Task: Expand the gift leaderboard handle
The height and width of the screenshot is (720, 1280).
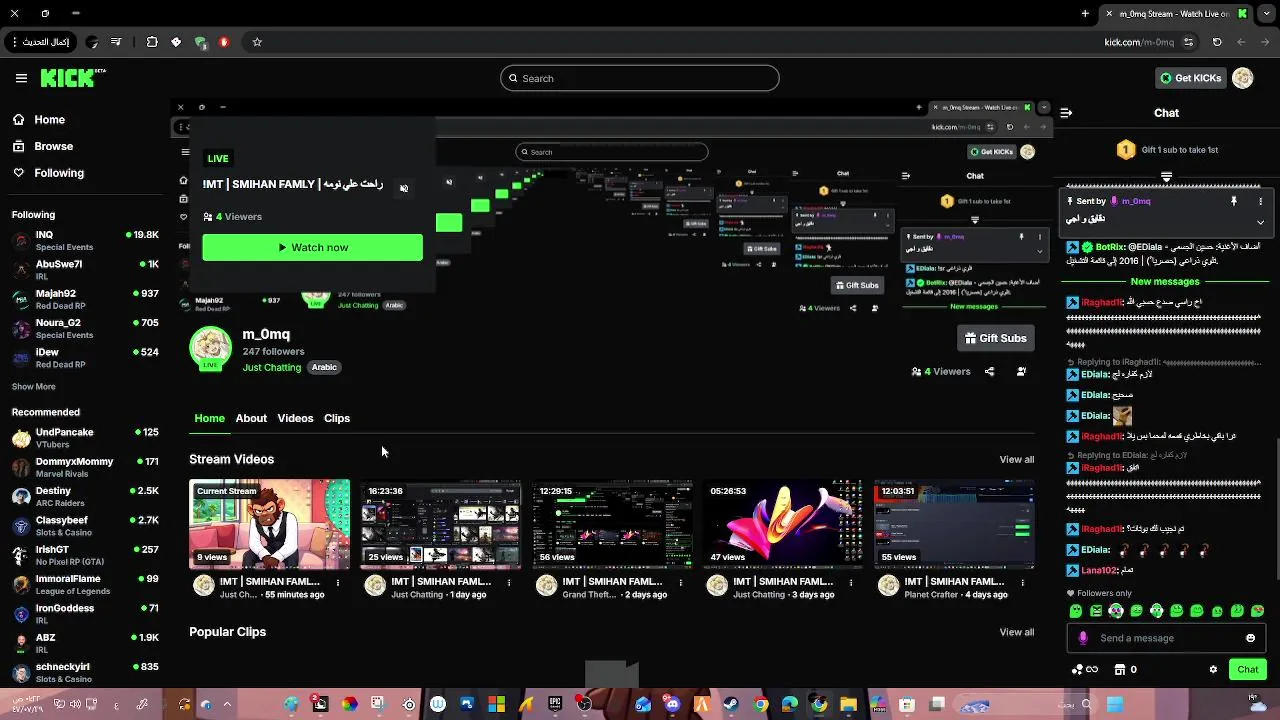Action: (1166, 176)
